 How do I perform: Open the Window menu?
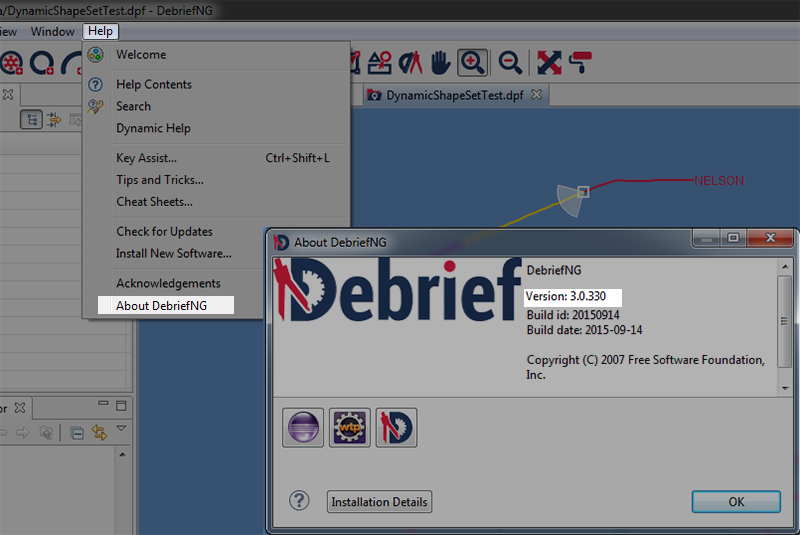[x=53, y=32]
